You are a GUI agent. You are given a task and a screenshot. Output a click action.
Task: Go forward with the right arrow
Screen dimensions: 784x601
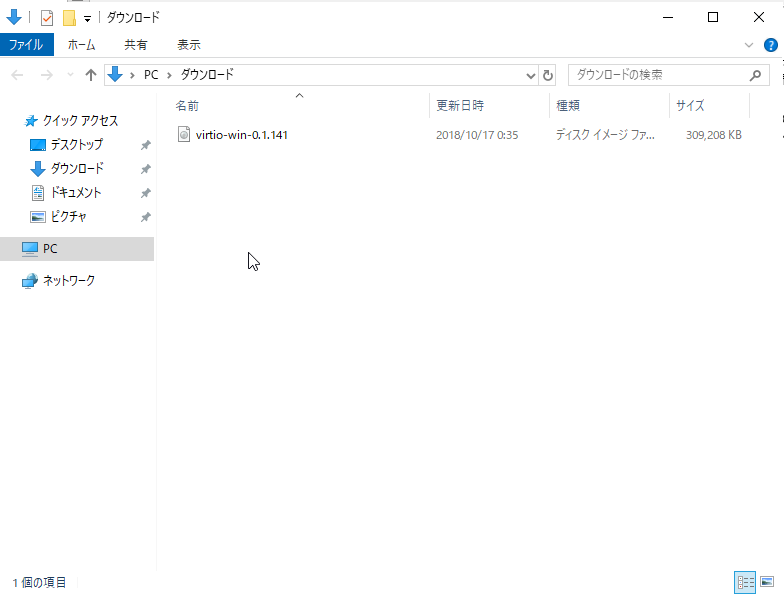point(46,75)
